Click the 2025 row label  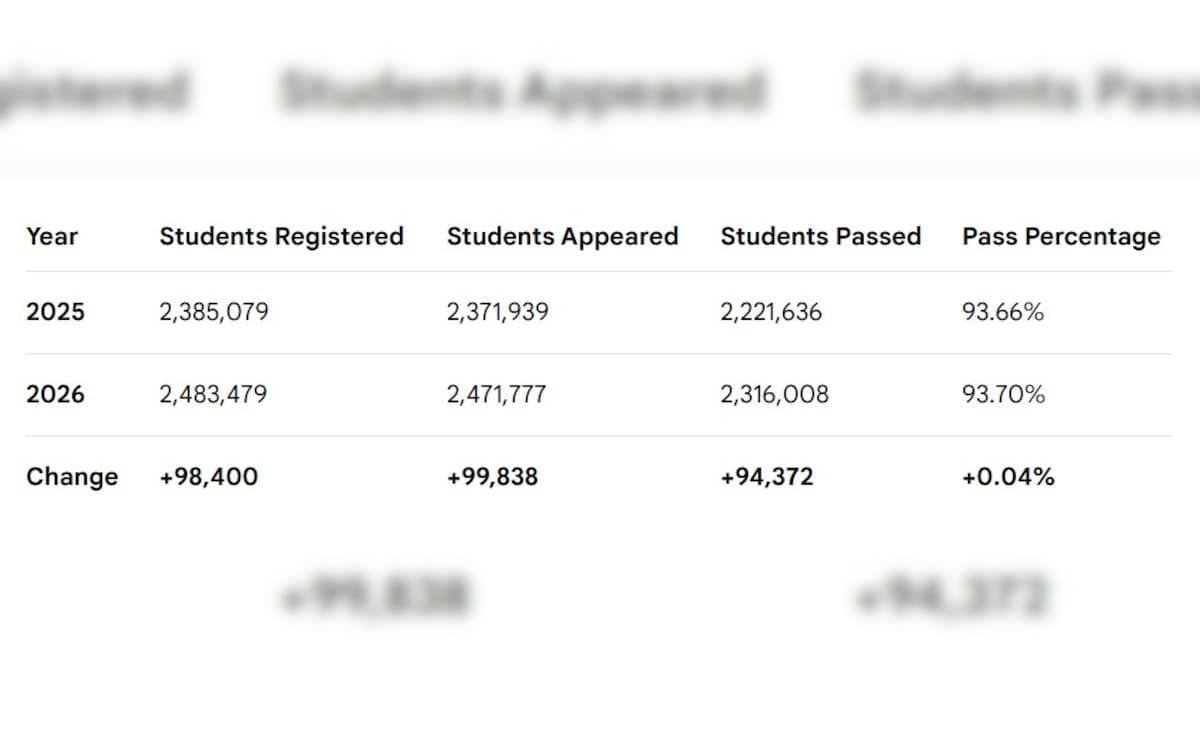click(x=56, y=312)
